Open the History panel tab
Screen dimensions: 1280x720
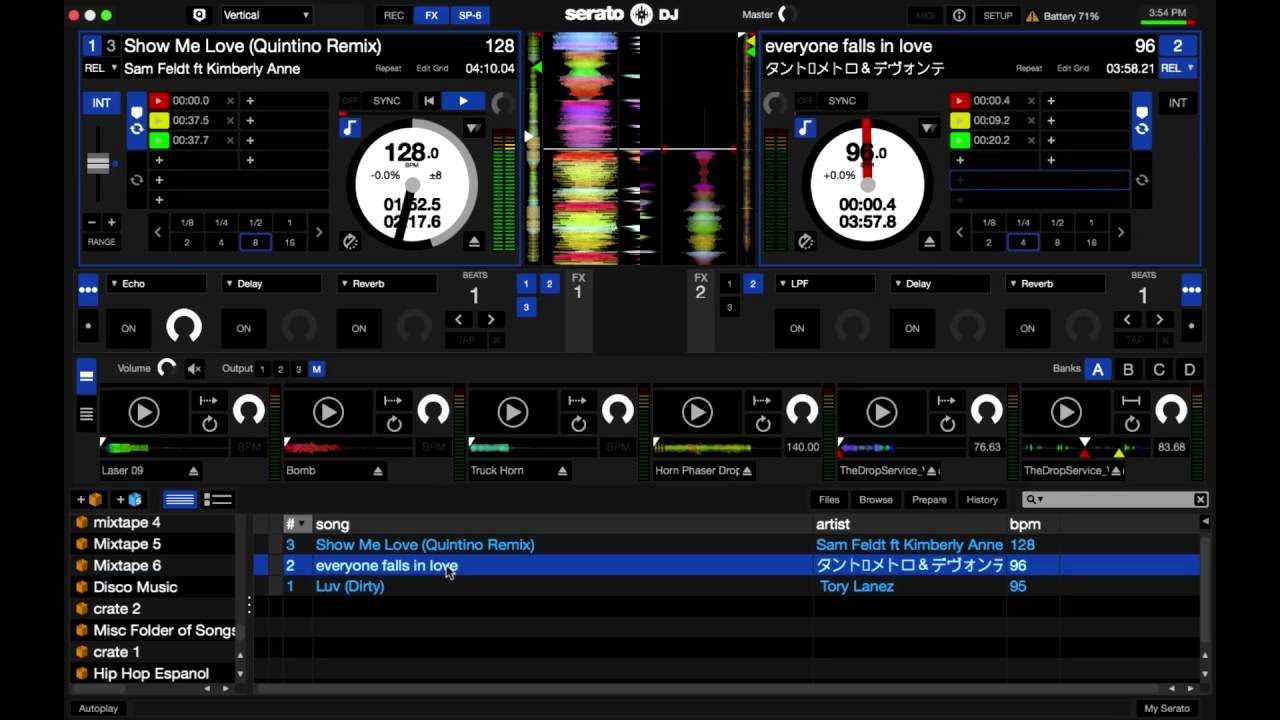point(982,499)
